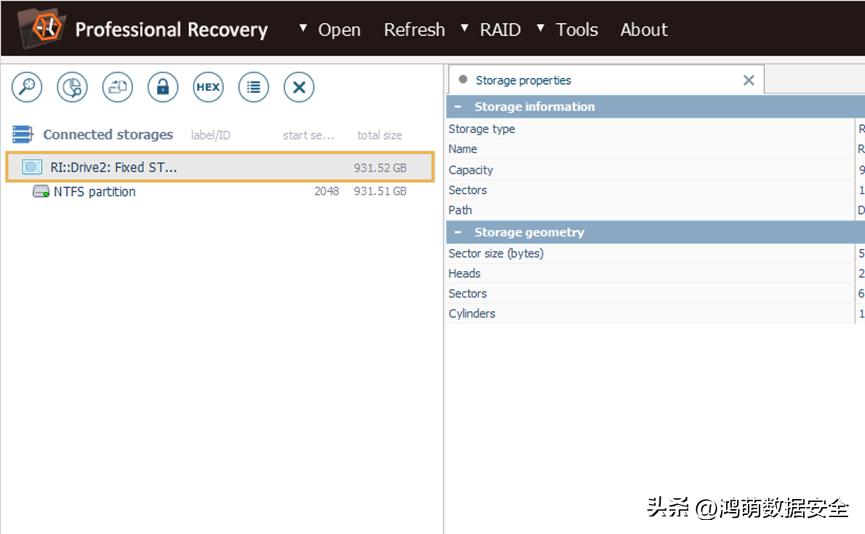Click the Connected storages stack icon
Screen dimensions: 865x534
(23, 134)
